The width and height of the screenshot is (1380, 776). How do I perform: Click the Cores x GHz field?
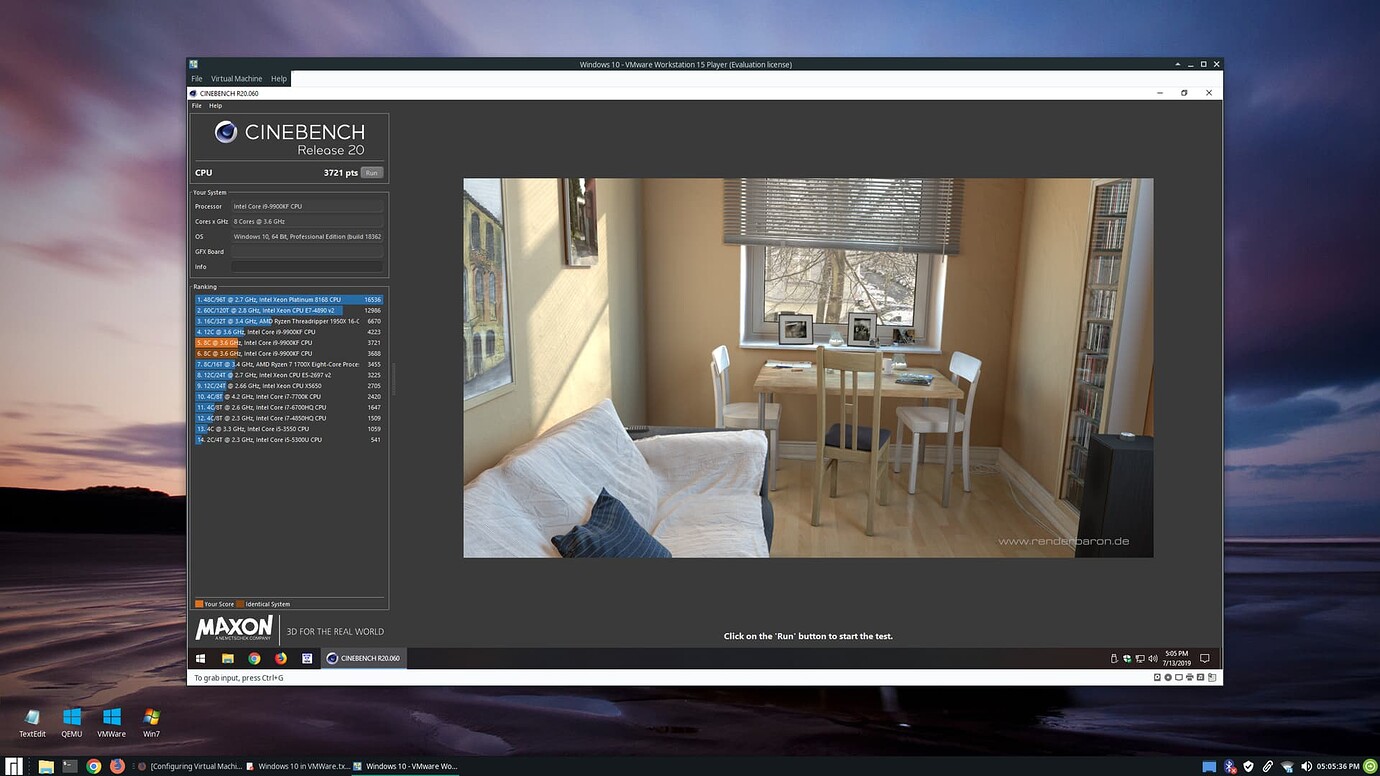[307, 221]
